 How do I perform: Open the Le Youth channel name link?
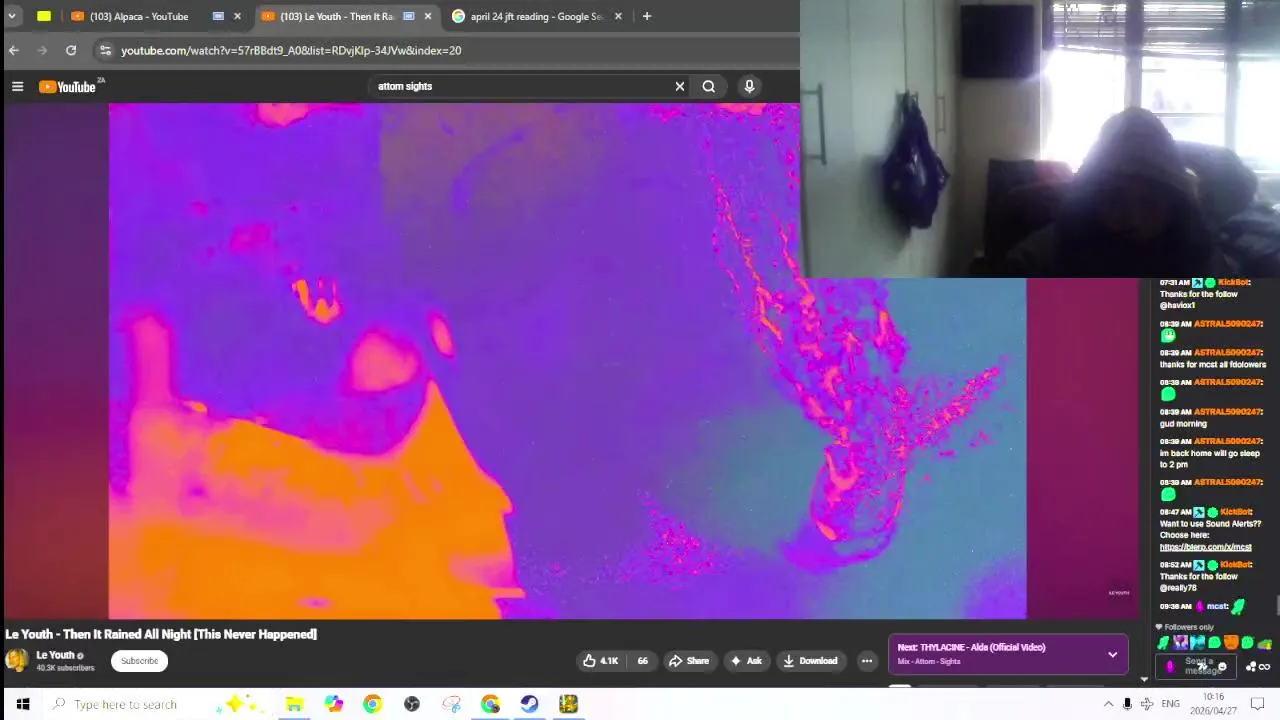pos(56,655)
